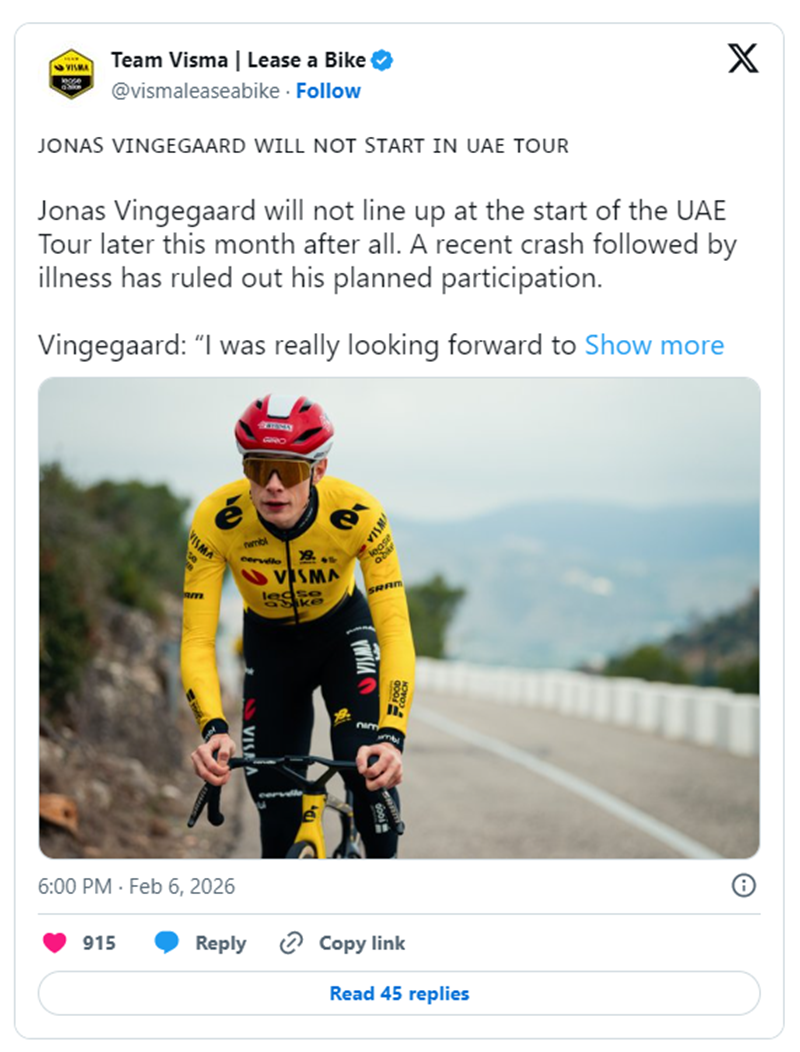
Task: Click the chain link copy icon
Action: [291, 943]
